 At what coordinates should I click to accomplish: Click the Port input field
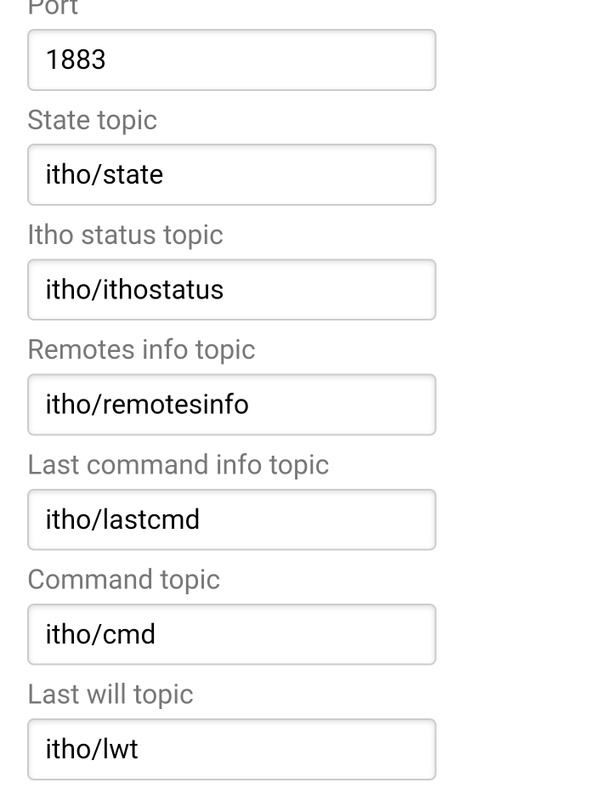pyautogui.click(x=231, y=60)
